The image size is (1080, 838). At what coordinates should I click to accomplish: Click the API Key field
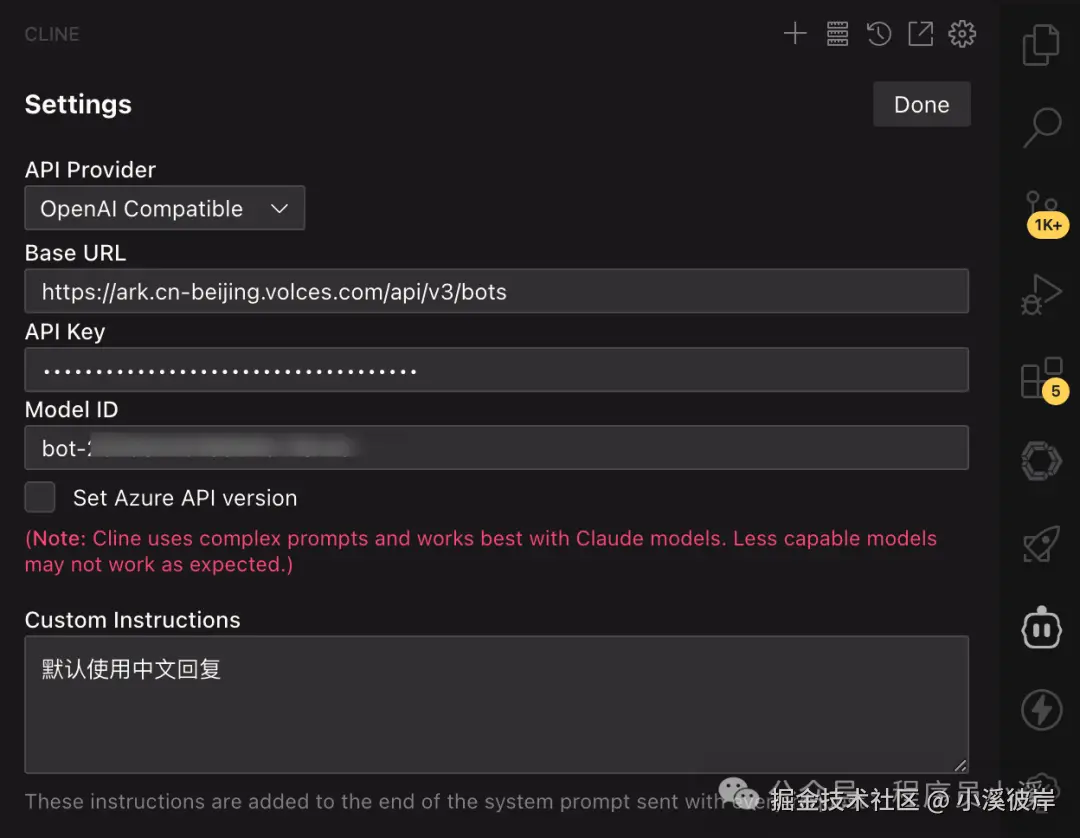point(497,370)
